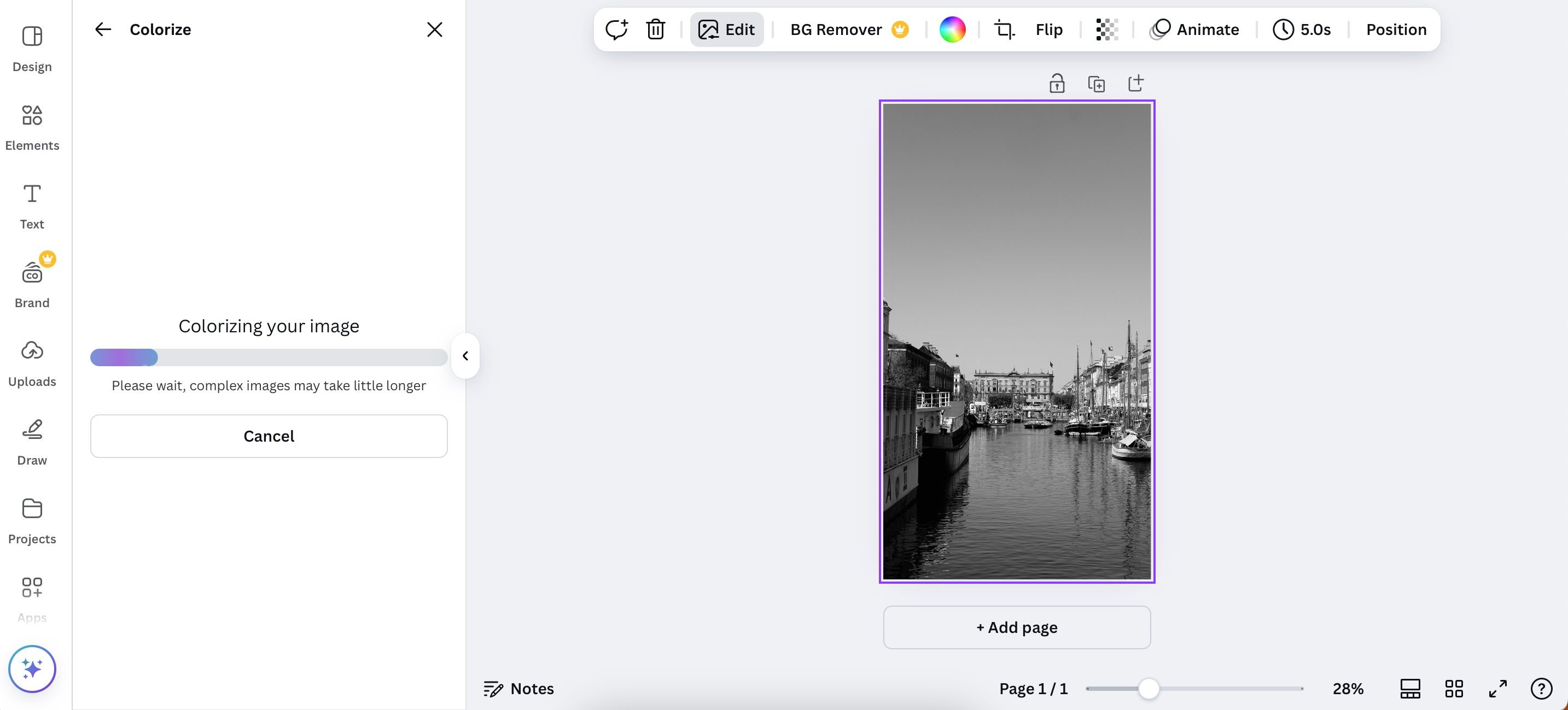1568x710 pixels.
Task: Go back from Colorize view
Action: pyautogui.click(x=102, y=28)
